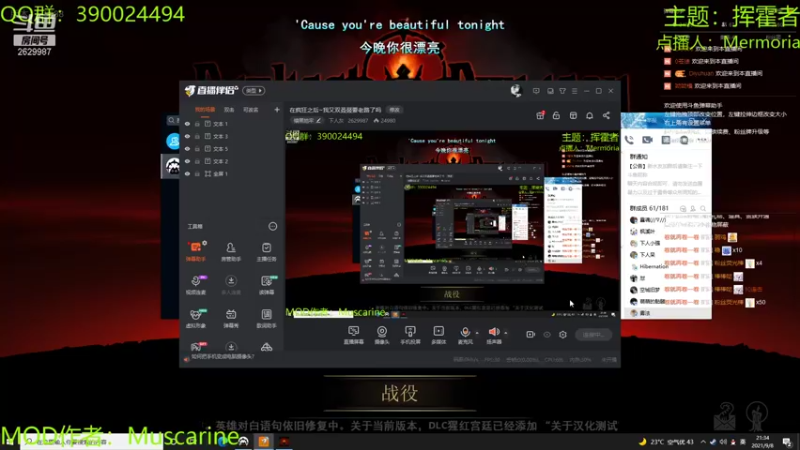Click the record video icon near settings
This screenshot has height=450, width=800.
click(531, 335)
